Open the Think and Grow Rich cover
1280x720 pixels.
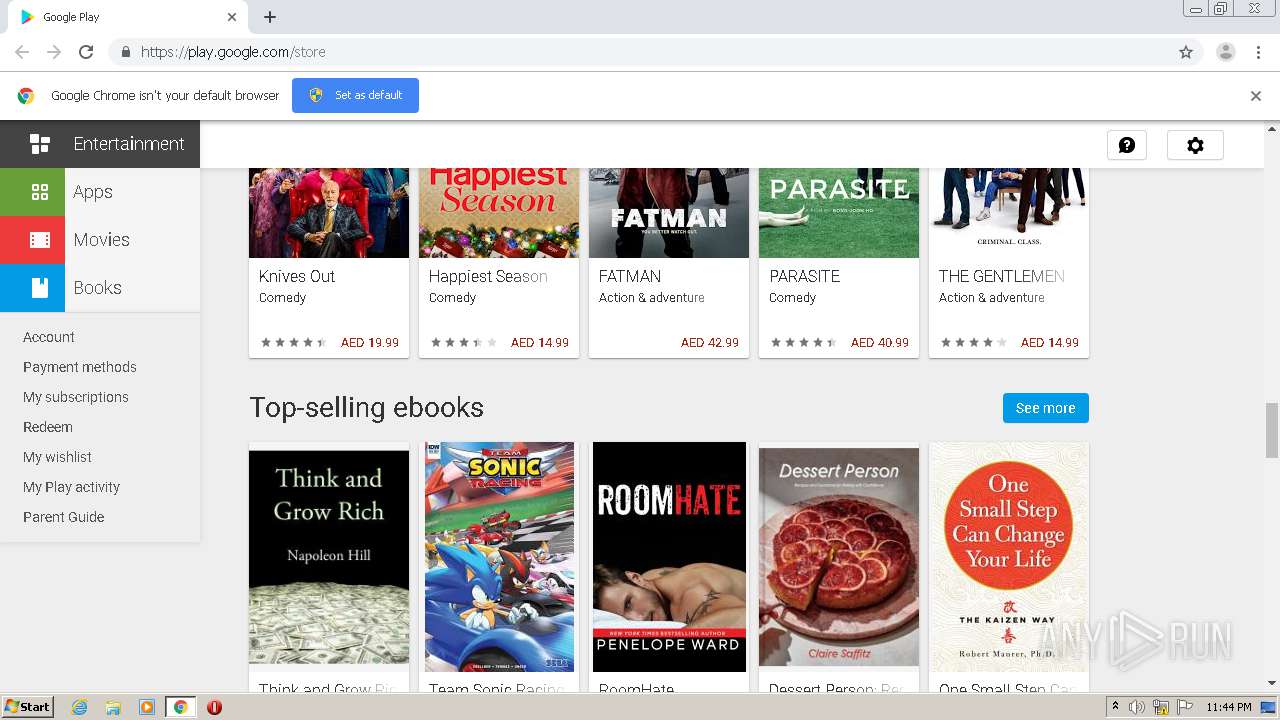click(x=329, y=557)
